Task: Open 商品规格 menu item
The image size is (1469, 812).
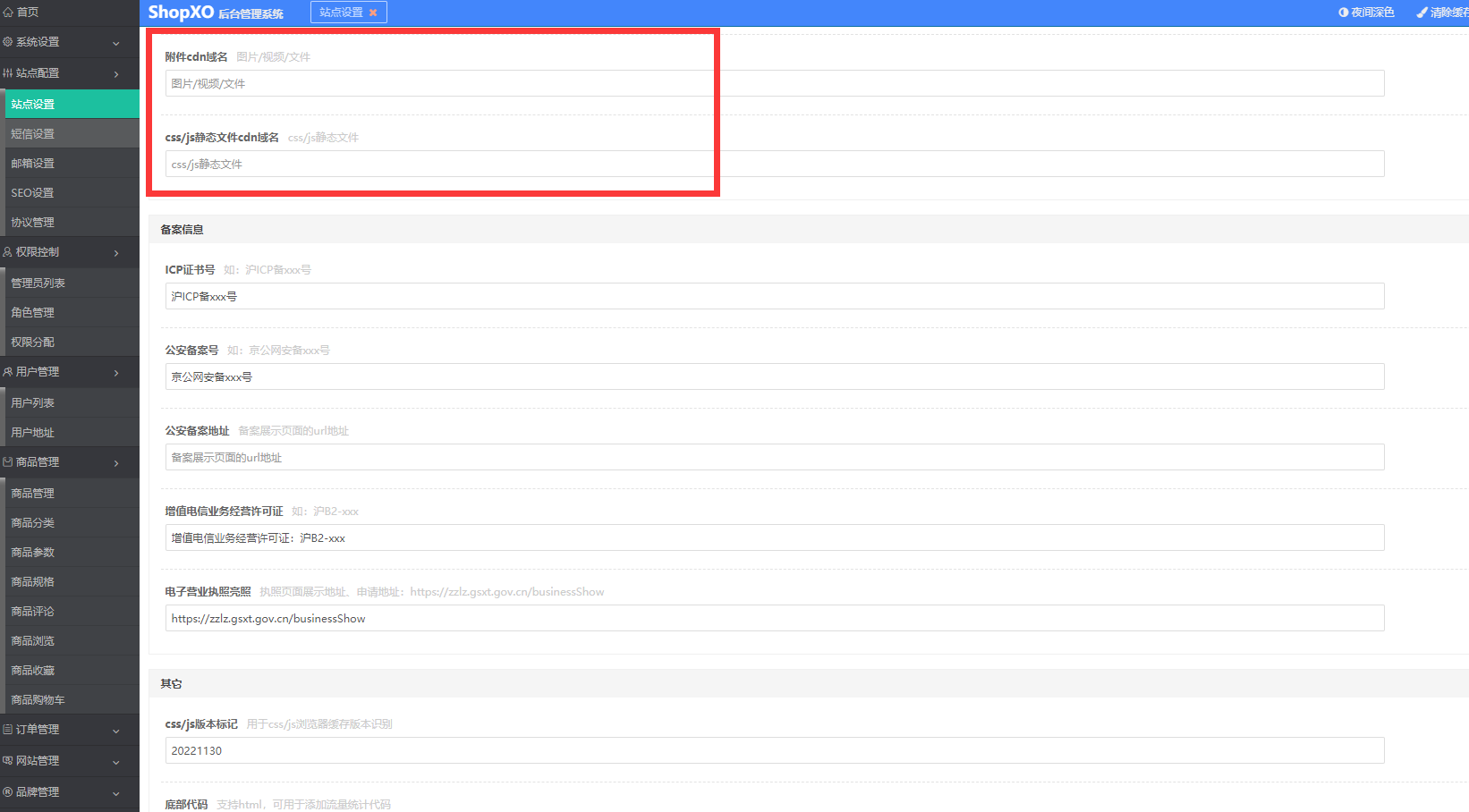Action: coord(72,581)
